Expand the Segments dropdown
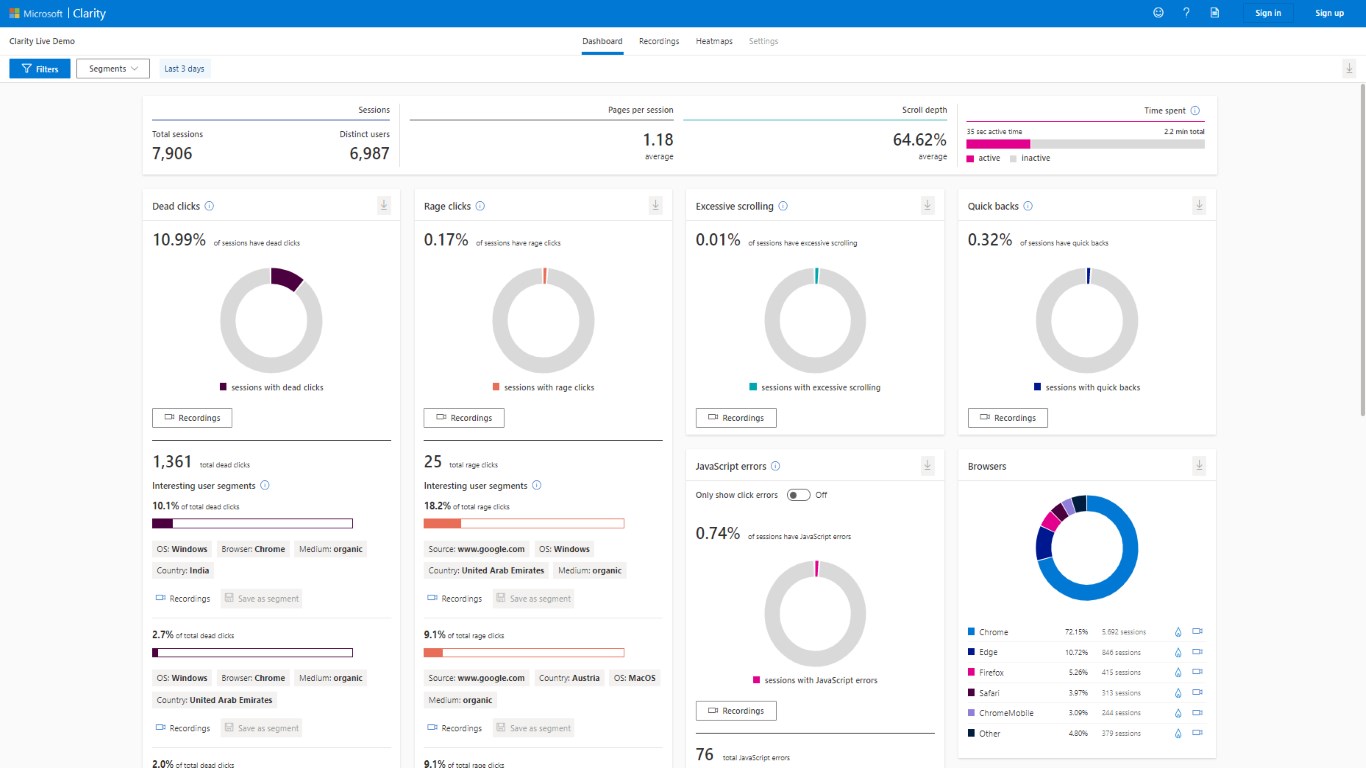This screenshot has height=768, width=1366. tap(113, 69)
